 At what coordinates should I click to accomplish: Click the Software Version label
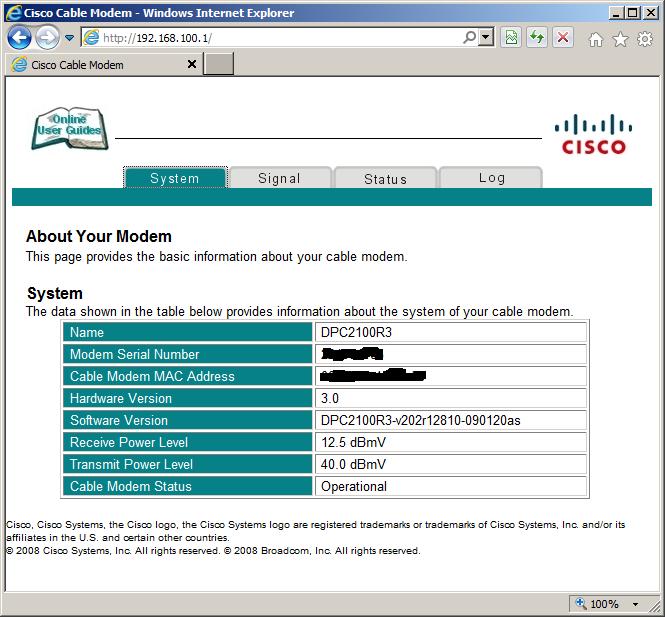click(x=119, y=420)
